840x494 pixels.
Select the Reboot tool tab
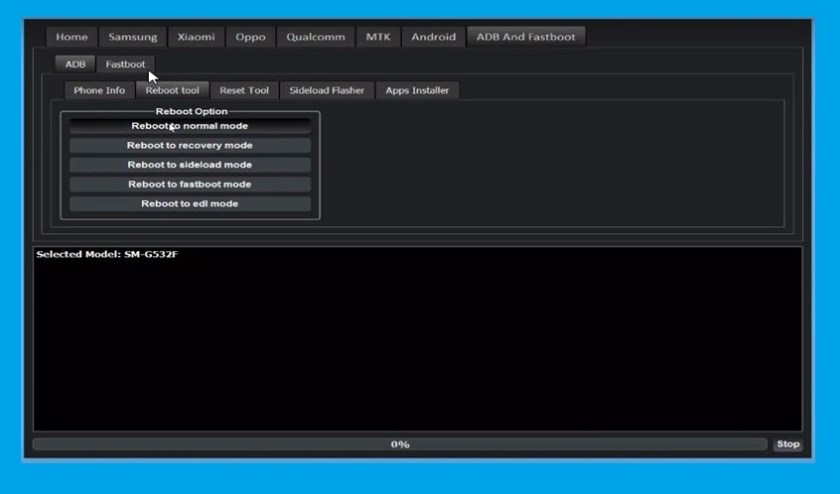172,91
